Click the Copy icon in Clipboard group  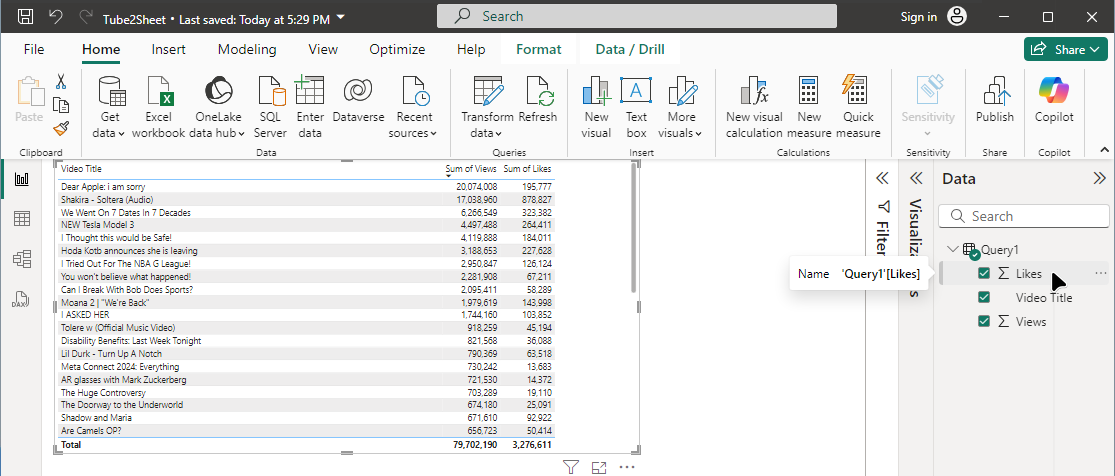click(x=61, y=105)
